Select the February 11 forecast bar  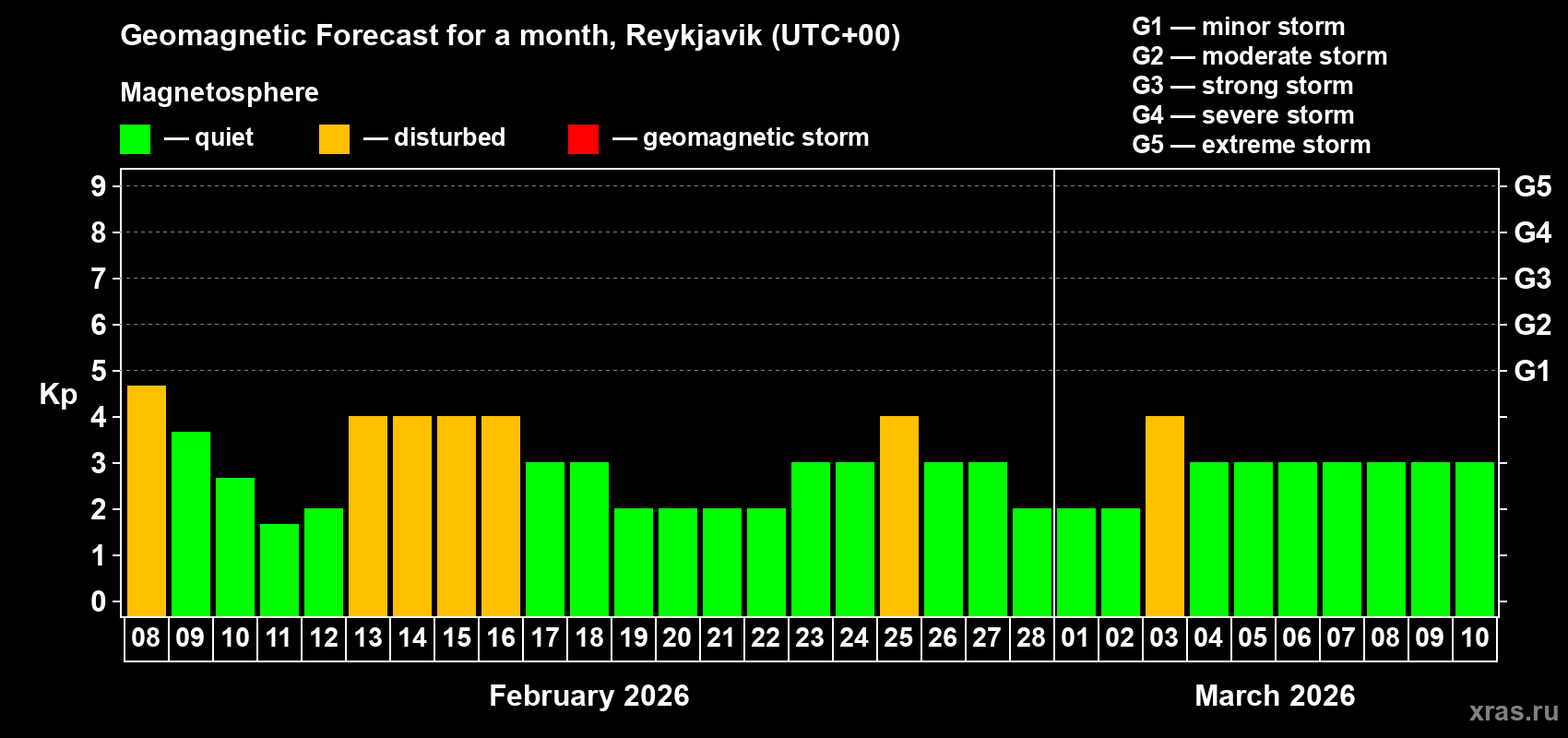pyautogui.click(x=279, y=570)
